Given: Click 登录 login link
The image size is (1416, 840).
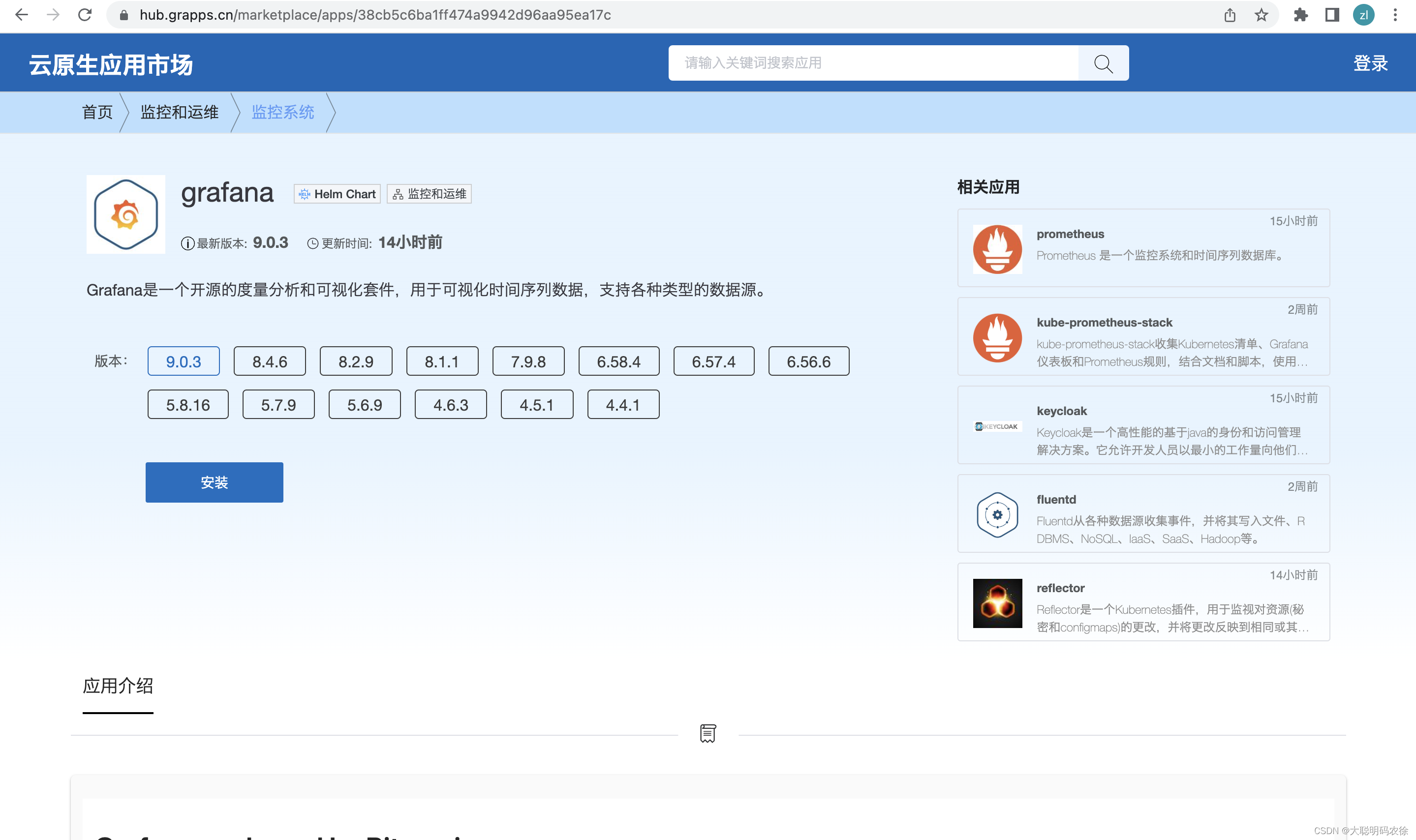Looking at the screenshot, I should pyautogui.click(x=1370, y=63).
